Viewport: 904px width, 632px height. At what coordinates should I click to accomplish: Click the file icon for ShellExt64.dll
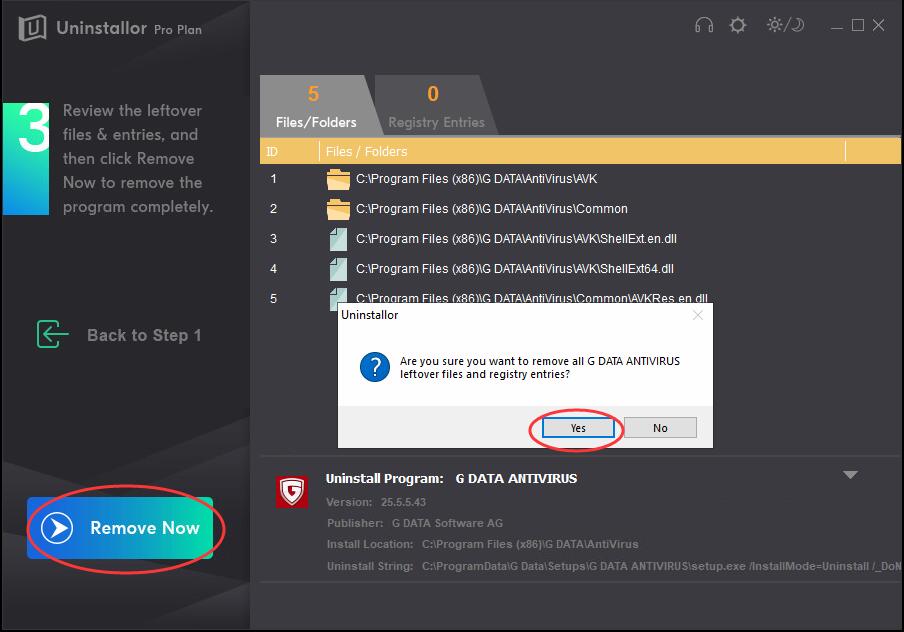coord(338,269)
